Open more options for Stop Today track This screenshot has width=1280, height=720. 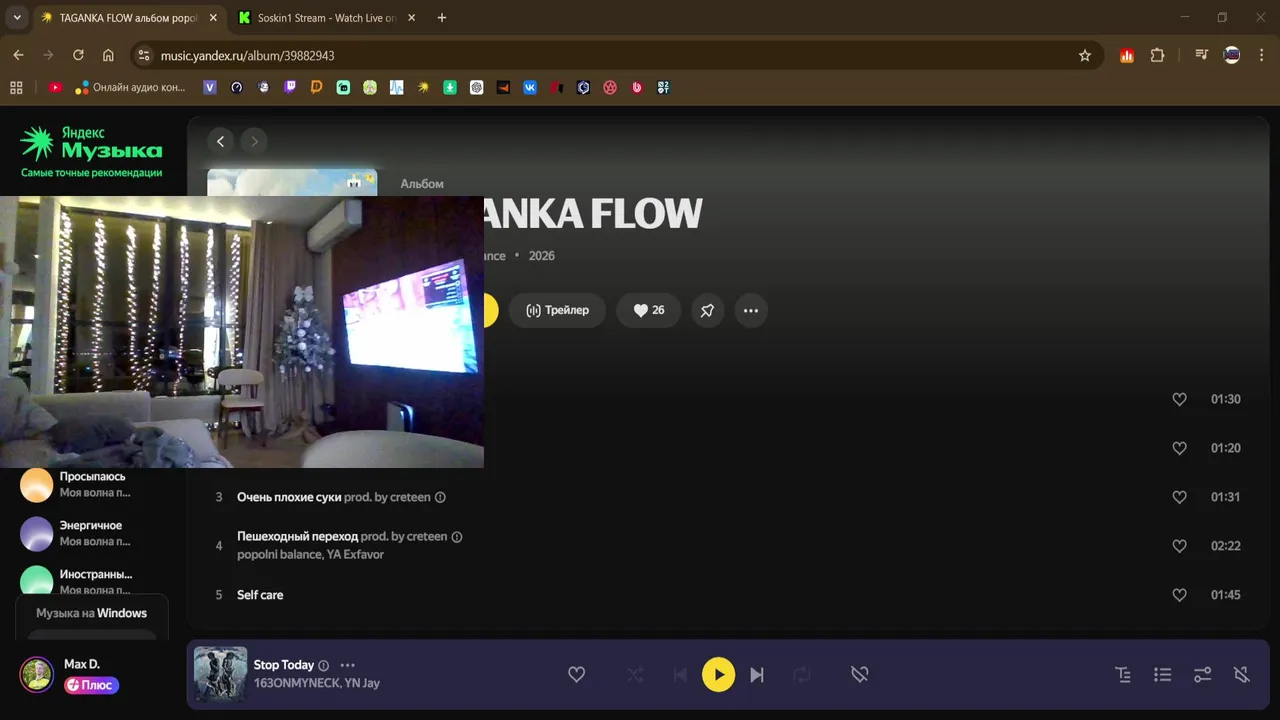347,665
